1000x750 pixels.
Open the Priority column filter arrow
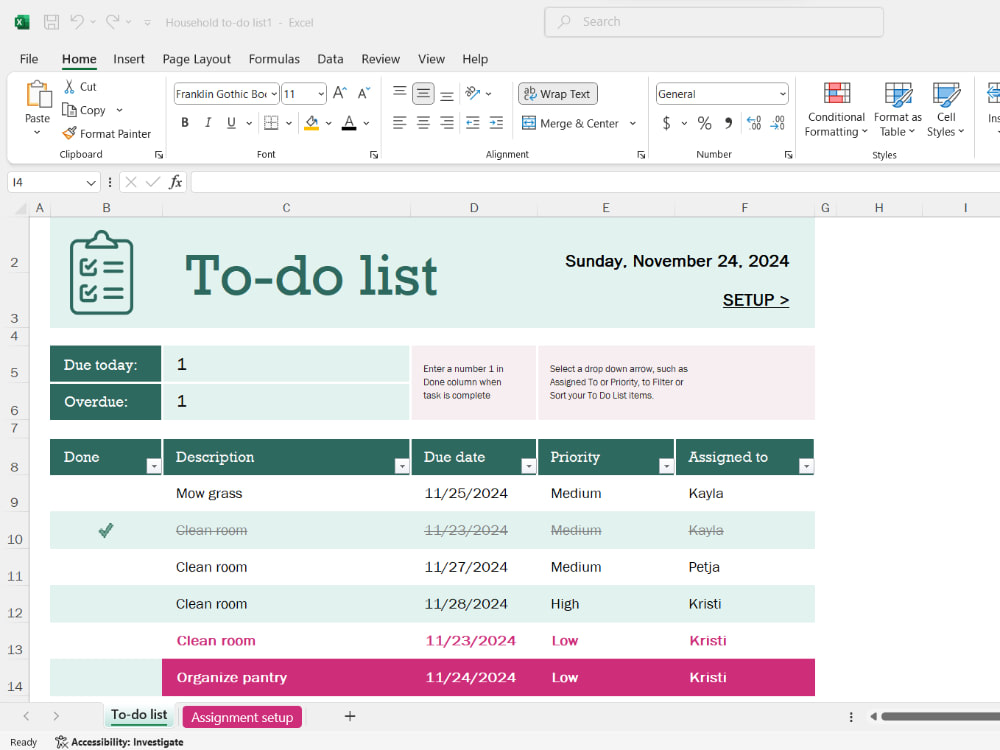tap(666, 466)
